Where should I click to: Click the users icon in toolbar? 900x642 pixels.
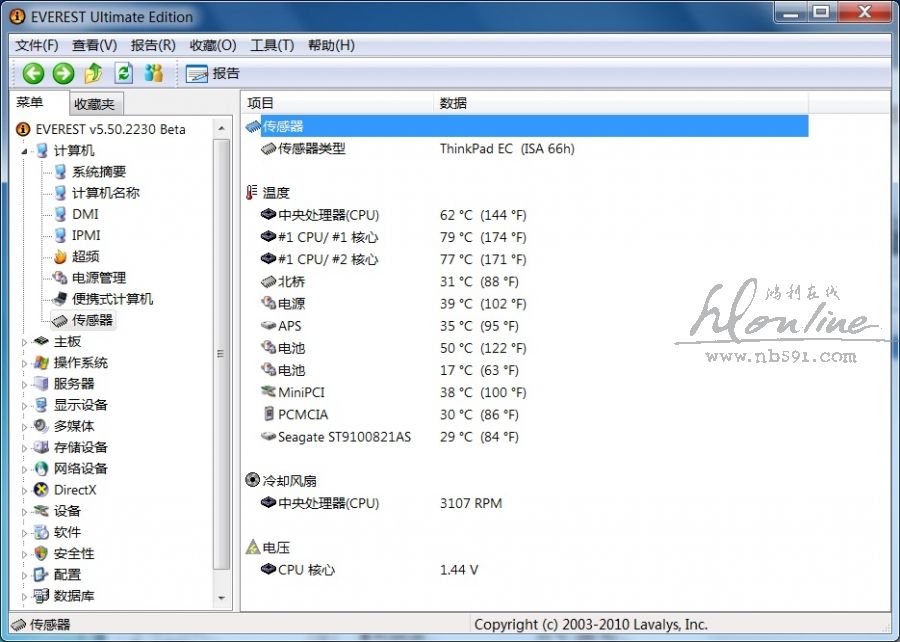pyautogui.click(x=153, y=73)
